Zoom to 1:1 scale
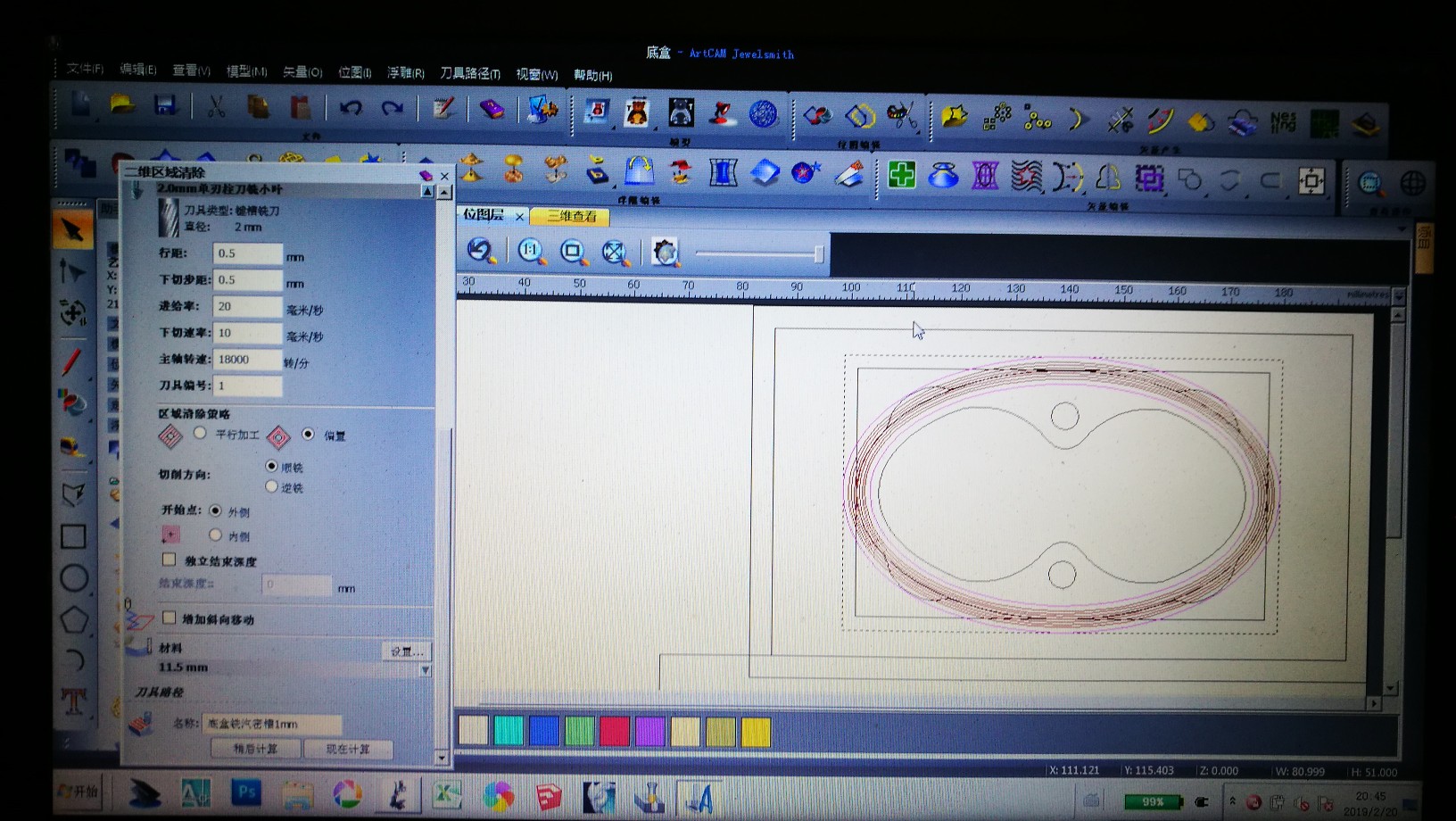Screen dimensions: 1456x821 tap(531, 252)
